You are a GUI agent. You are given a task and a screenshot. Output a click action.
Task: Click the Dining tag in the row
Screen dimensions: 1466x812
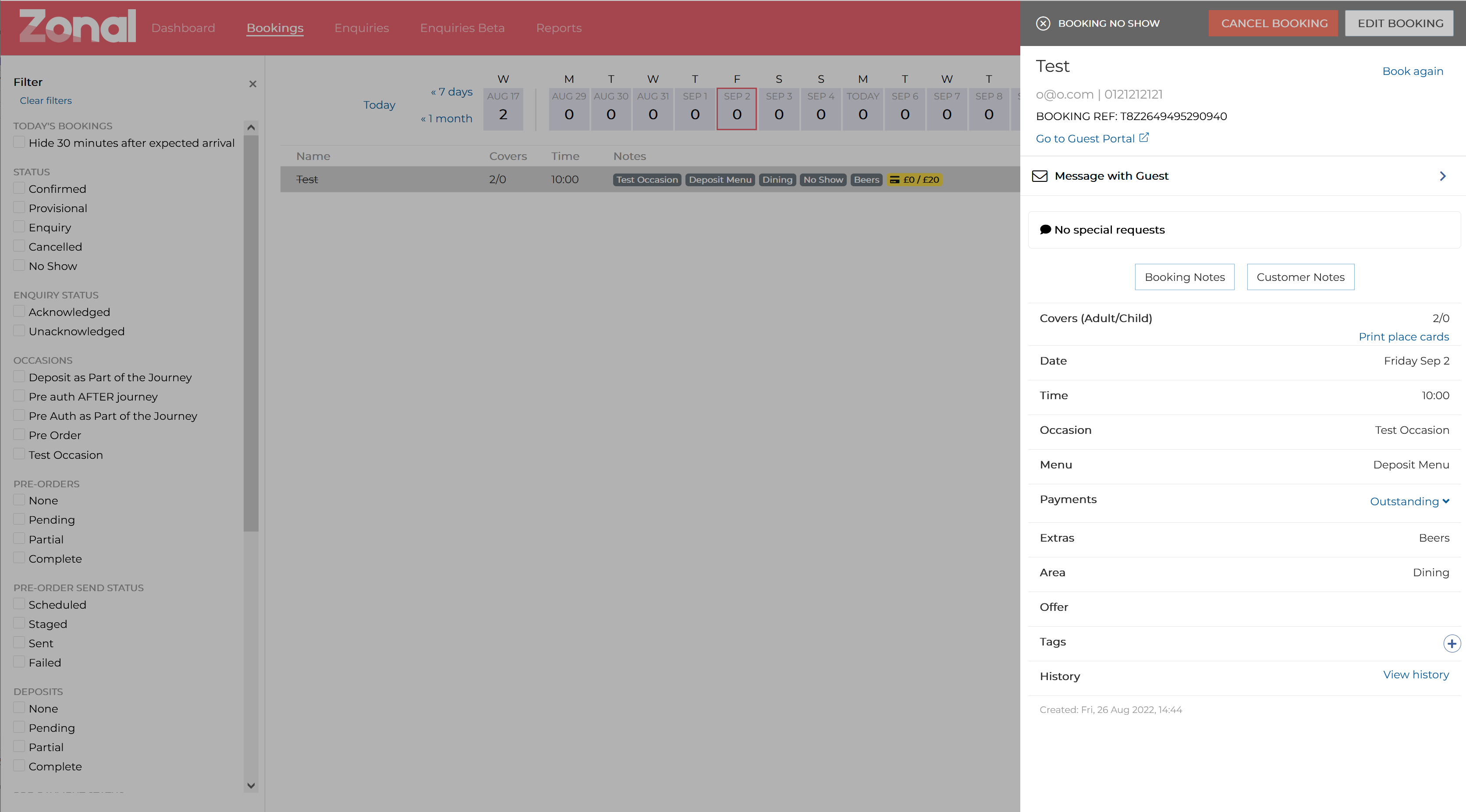(777, 179)
